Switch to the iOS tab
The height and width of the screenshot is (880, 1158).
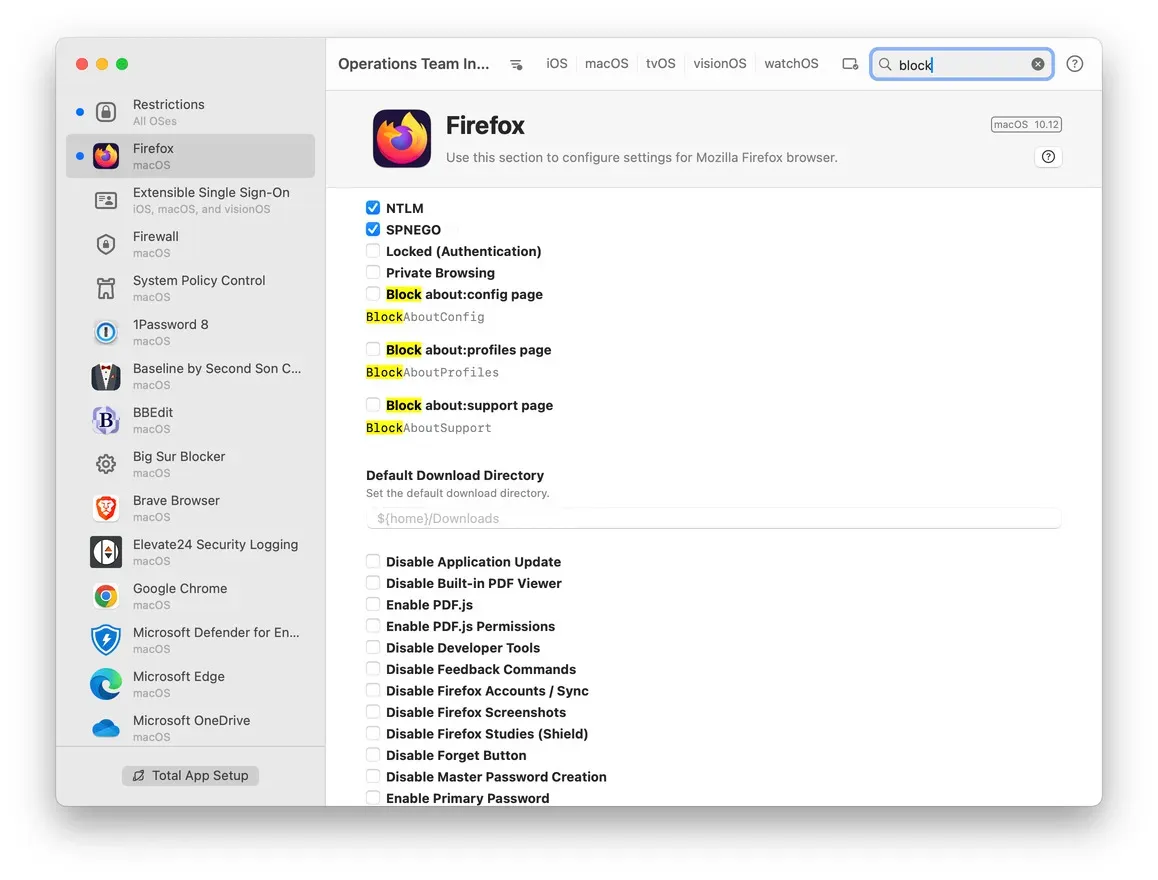(x=556, y=62)
